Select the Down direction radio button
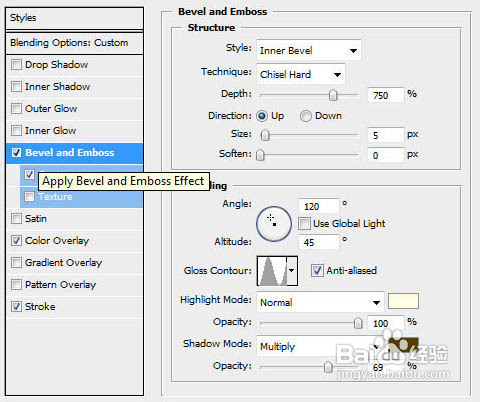Viewport: 480px width, 402px height. pyautogui.click(x=306, y=116)
